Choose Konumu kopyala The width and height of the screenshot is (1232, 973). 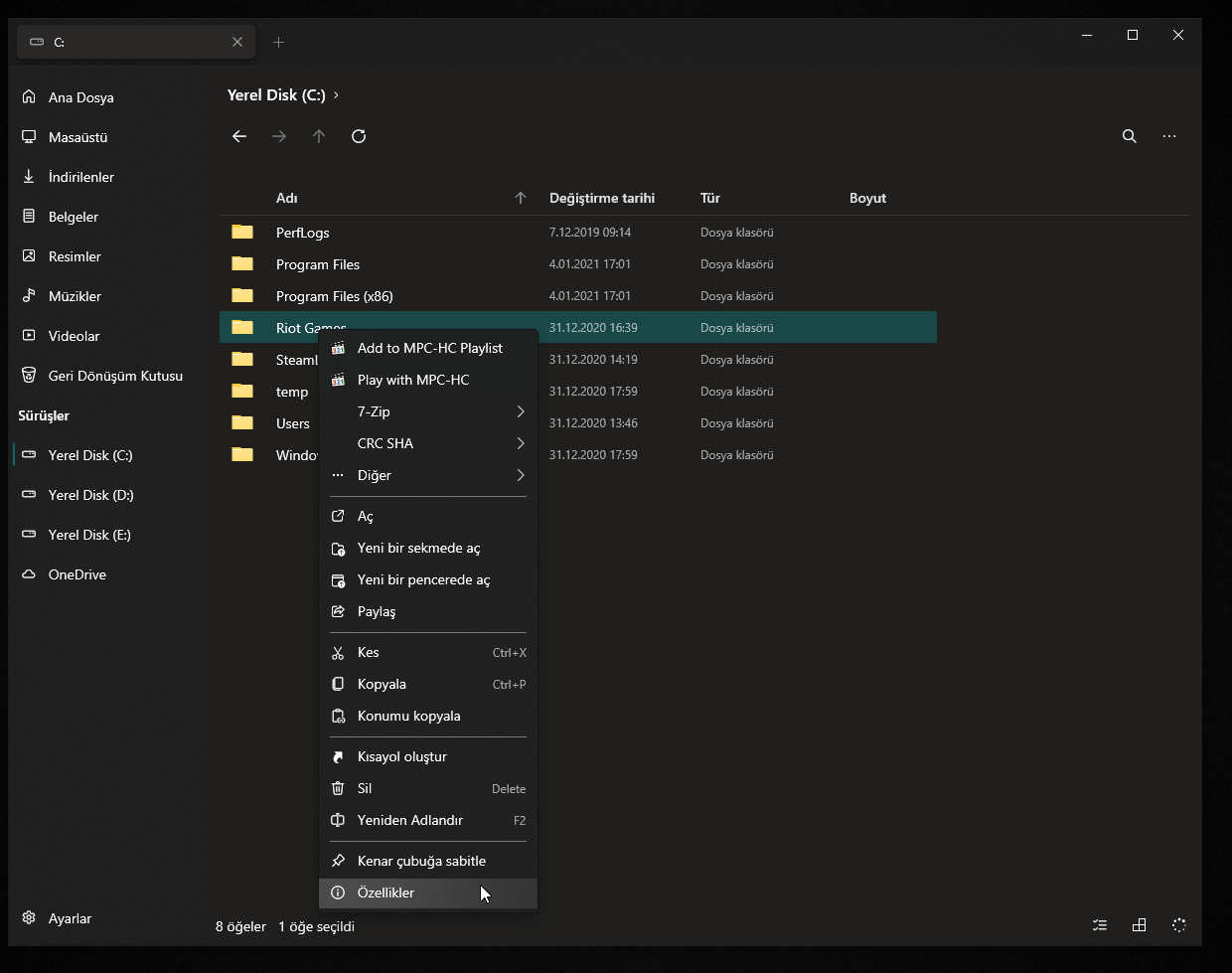(428, 716)
